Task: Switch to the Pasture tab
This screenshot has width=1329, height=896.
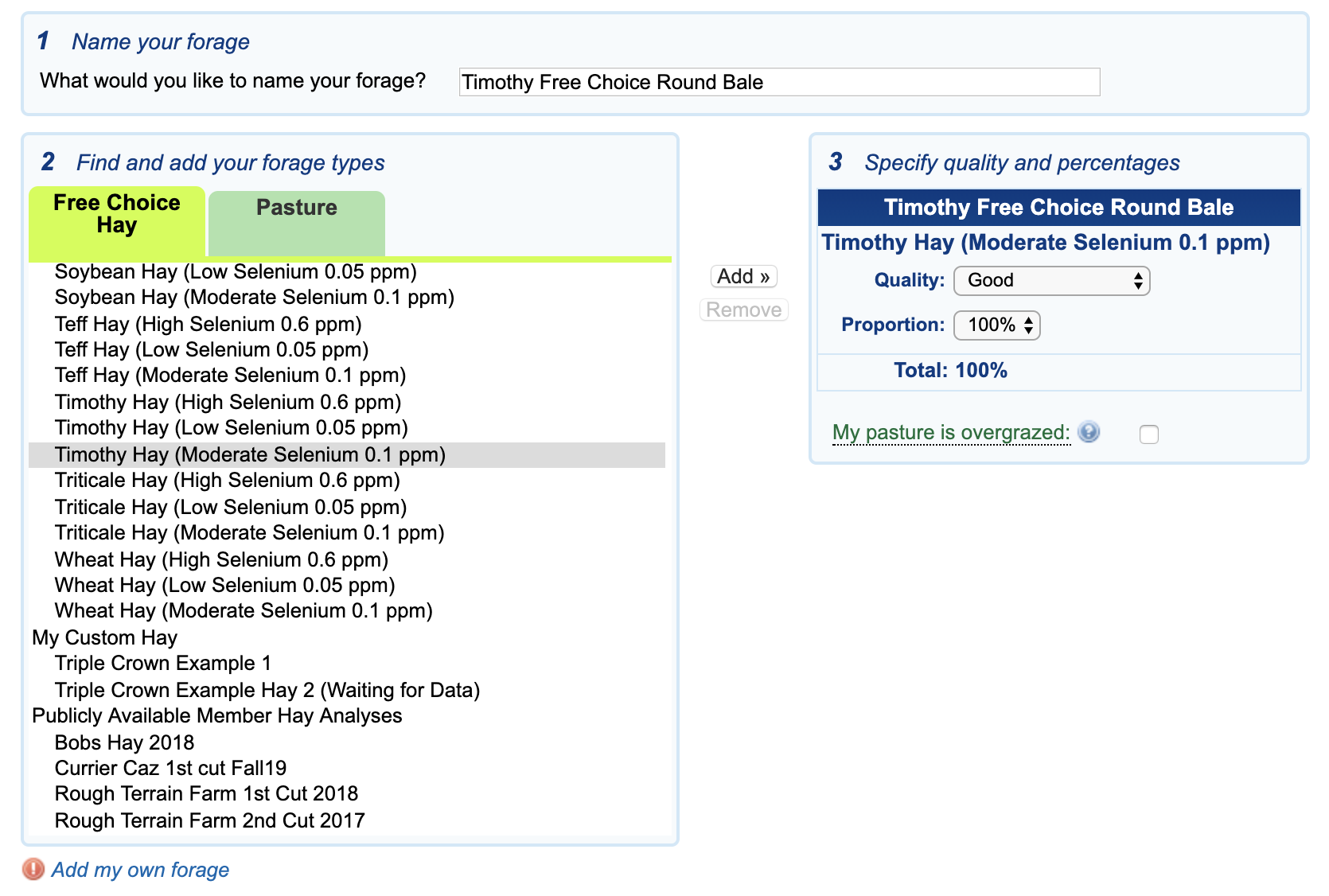Action: pyautogui.click(x=295, y=208)
